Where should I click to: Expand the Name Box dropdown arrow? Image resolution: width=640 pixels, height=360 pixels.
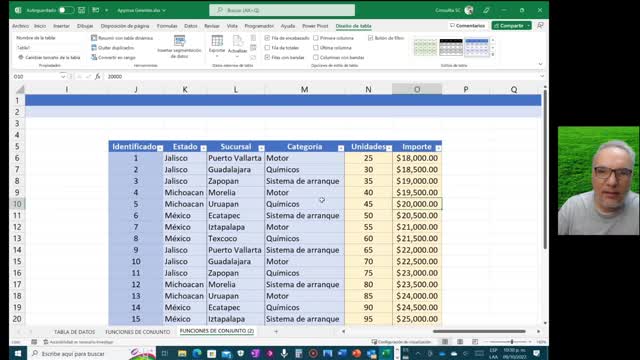click(63, 76)
